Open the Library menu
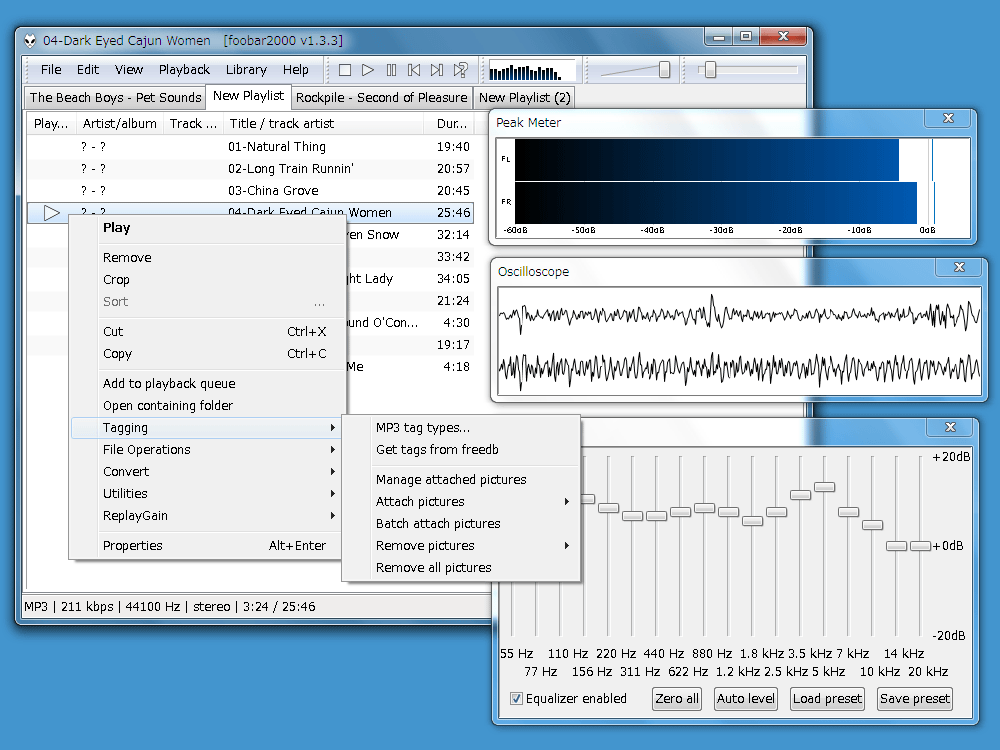The width and height of the screenshot is (1000, 750). pyautogui.click(x=246, y=70)
